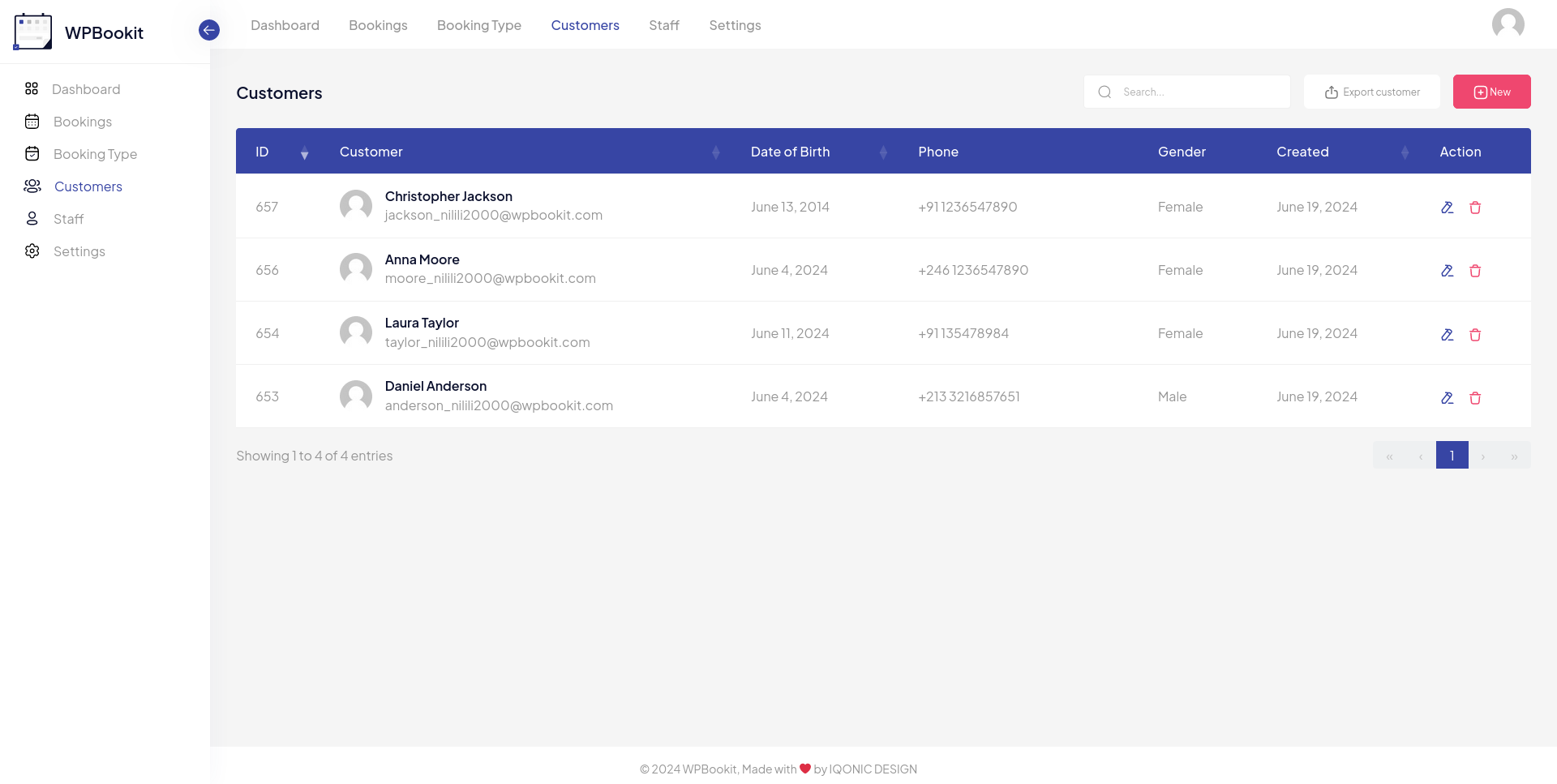1557x784 pixels.
Task: Select page 1 in pagination
Action: tap(1452, 456)
